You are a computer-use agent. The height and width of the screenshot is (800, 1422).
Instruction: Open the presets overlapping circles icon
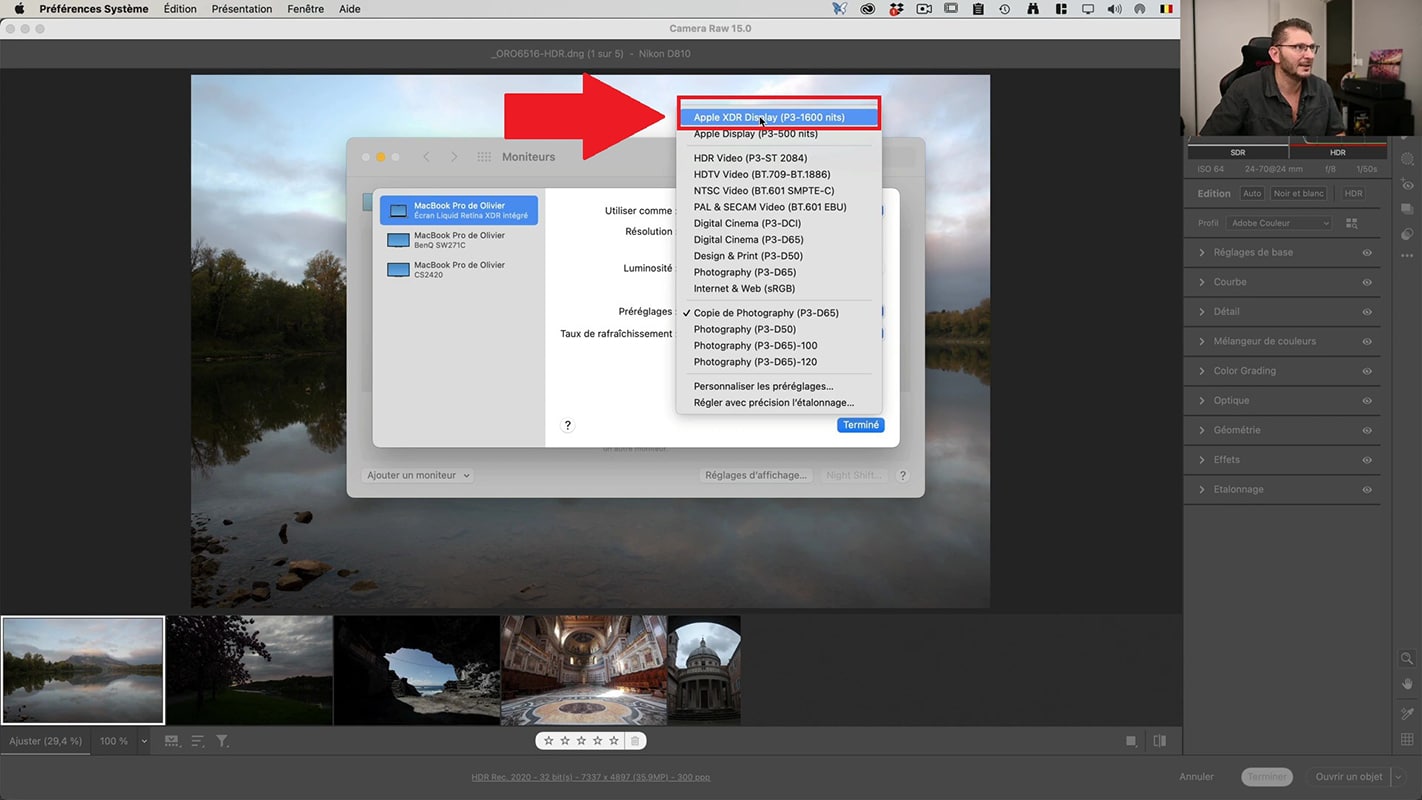pyautogui.click(x=1407, y=235)
